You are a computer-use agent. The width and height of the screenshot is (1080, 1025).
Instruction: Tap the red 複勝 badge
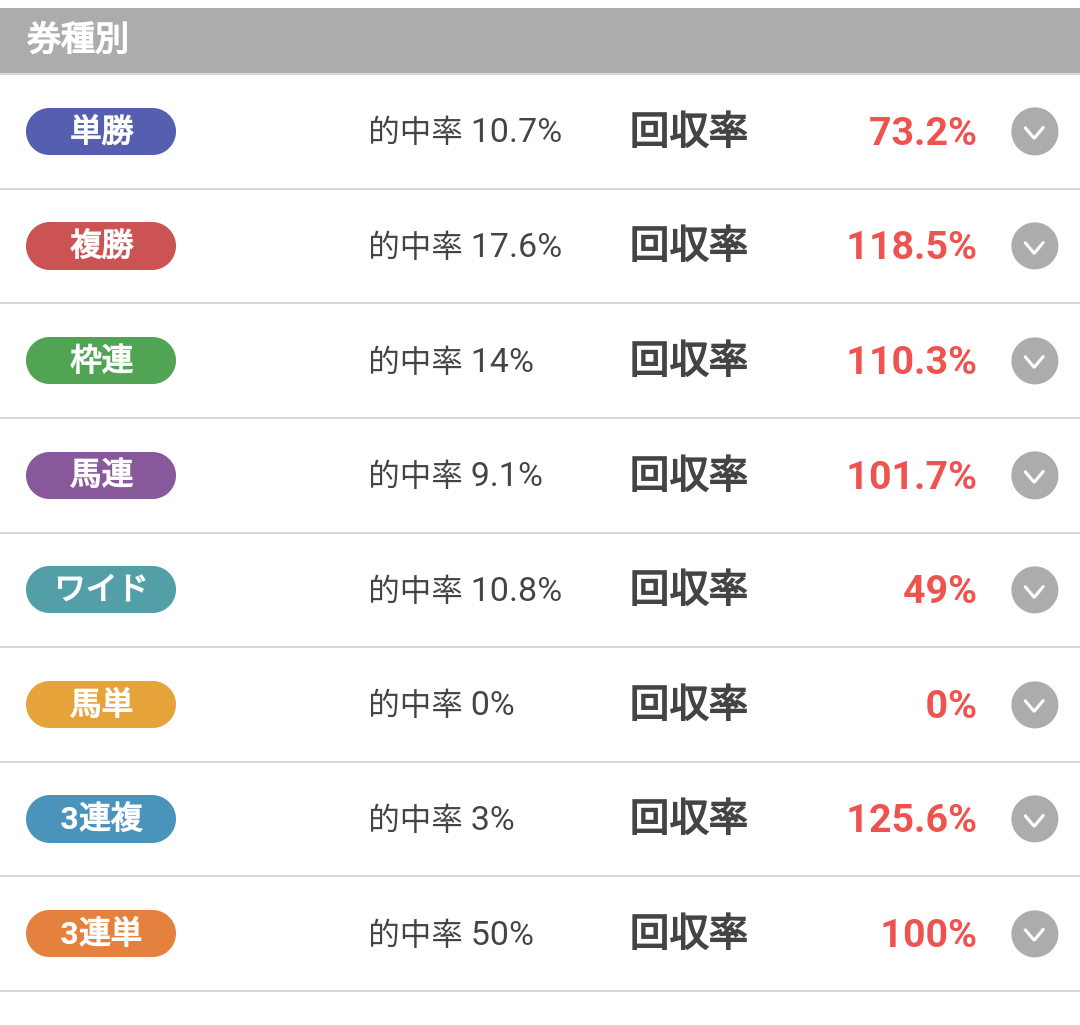pos(101,246)
